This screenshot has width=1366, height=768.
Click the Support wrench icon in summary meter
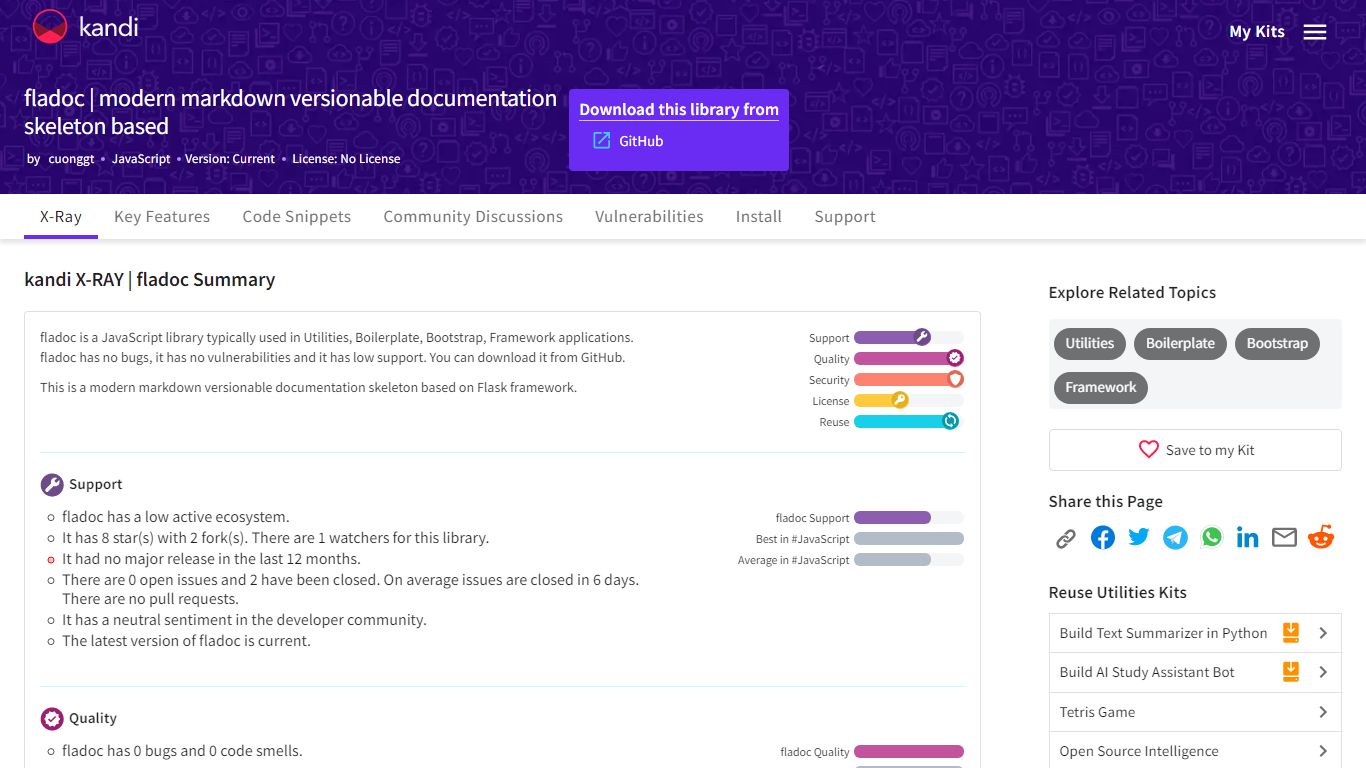(x=922, y=337)
